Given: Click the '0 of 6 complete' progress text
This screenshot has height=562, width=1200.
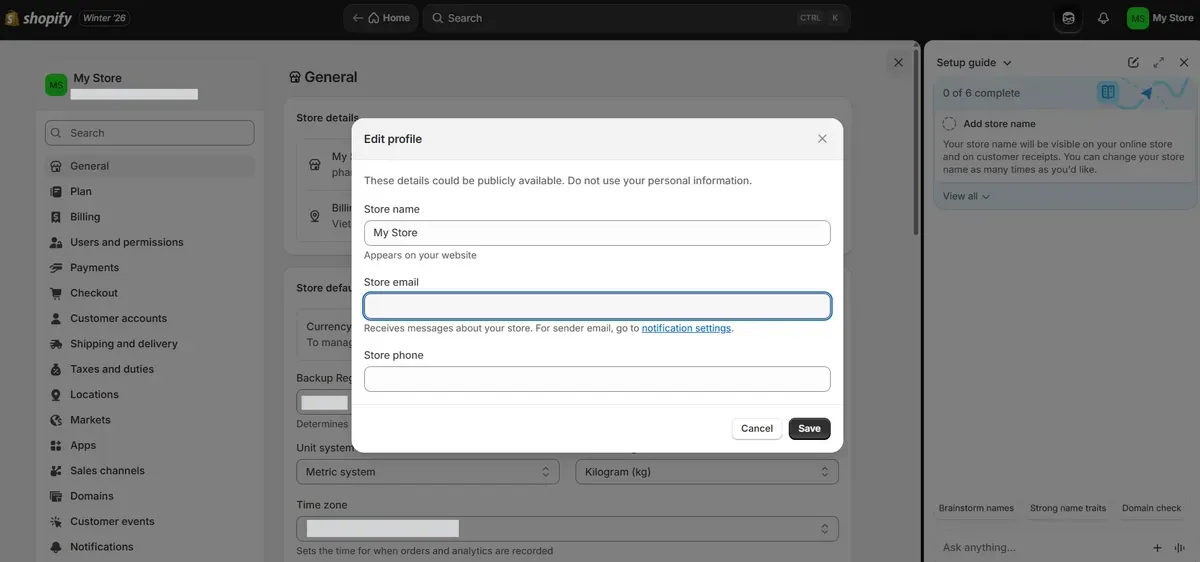Looking at the screenshot, I should coord(981,93).
